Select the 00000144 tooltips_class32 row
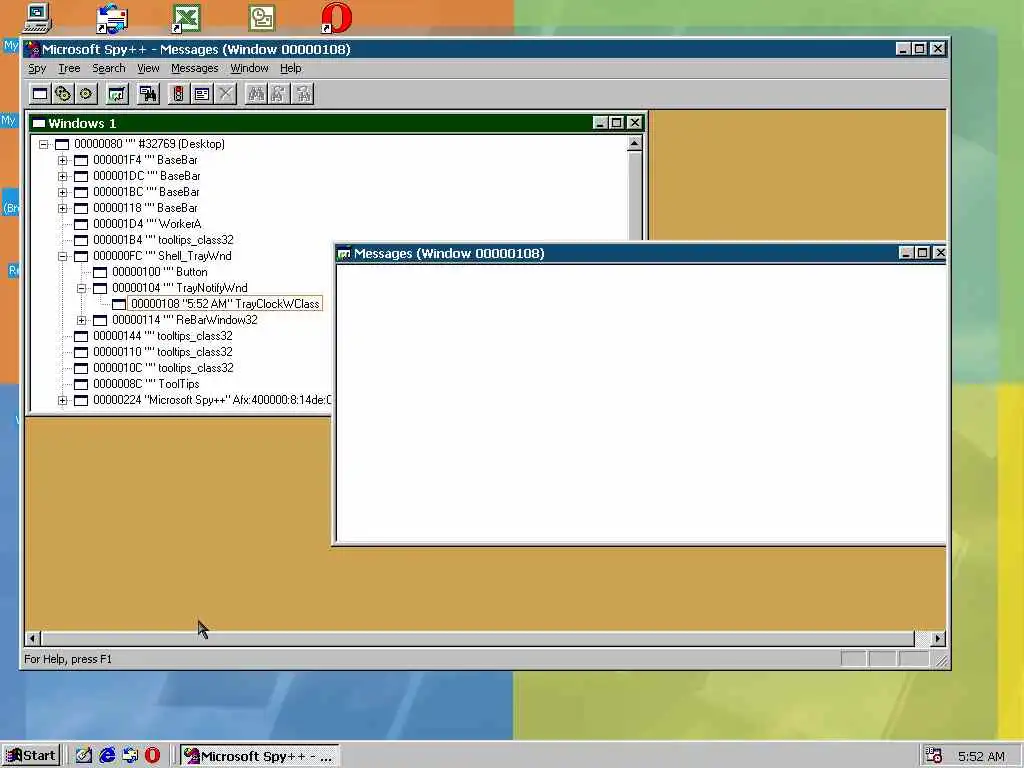 coord(163,336)
